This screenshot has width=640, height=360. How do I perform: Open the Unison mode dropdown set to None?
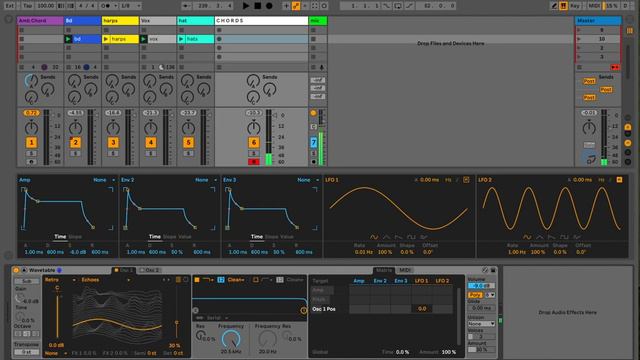pos(482,324)
